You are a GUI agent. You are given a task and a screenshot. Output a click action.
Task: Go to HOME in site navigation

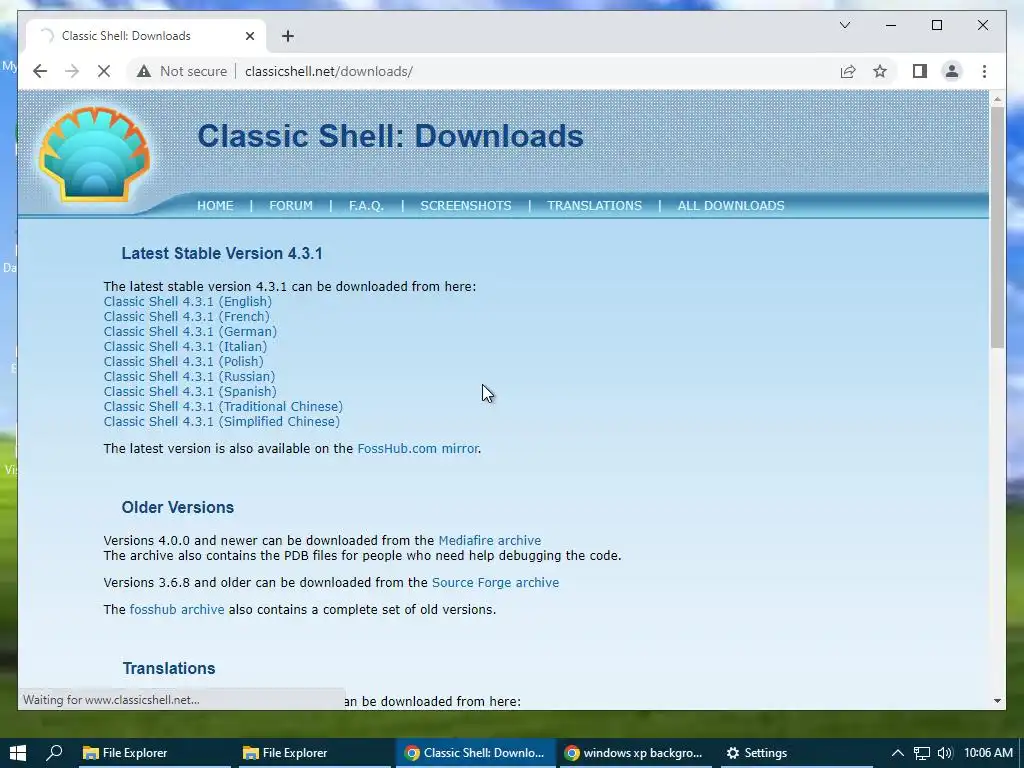215,206
